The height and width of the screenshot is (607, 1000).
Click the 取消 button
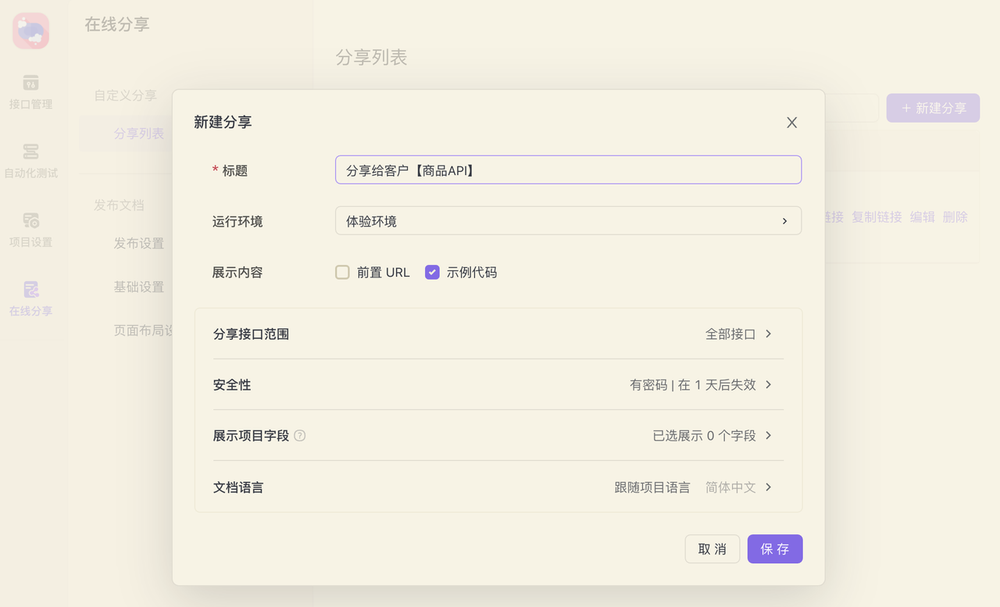[712, 548]
